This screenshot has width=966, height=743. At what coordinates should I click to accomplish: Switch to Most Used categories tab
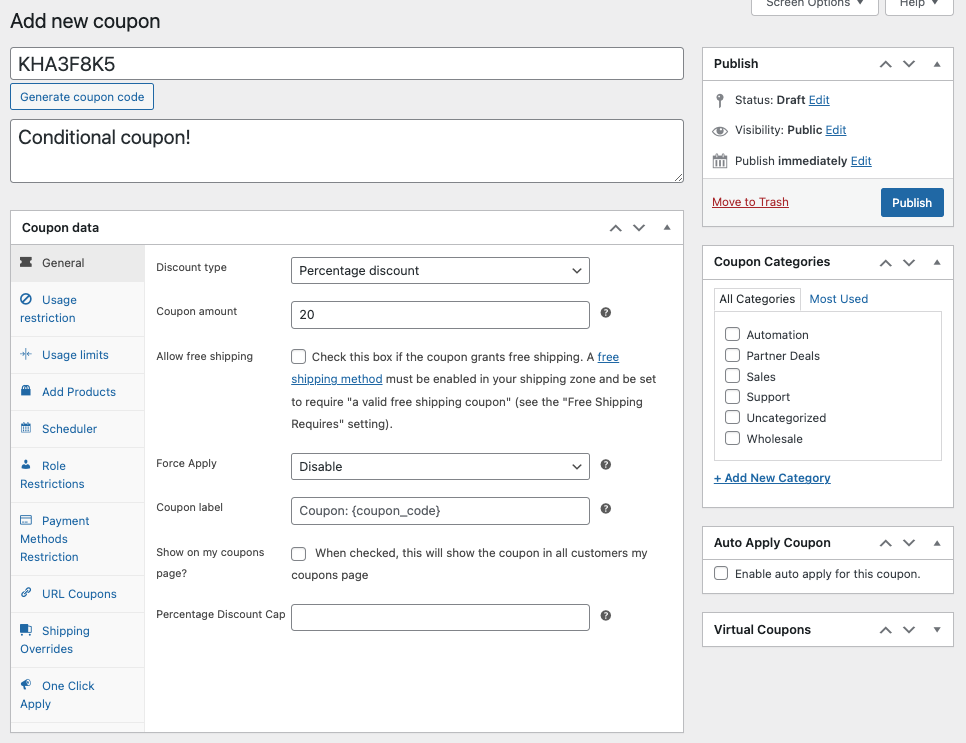[838, 299]
